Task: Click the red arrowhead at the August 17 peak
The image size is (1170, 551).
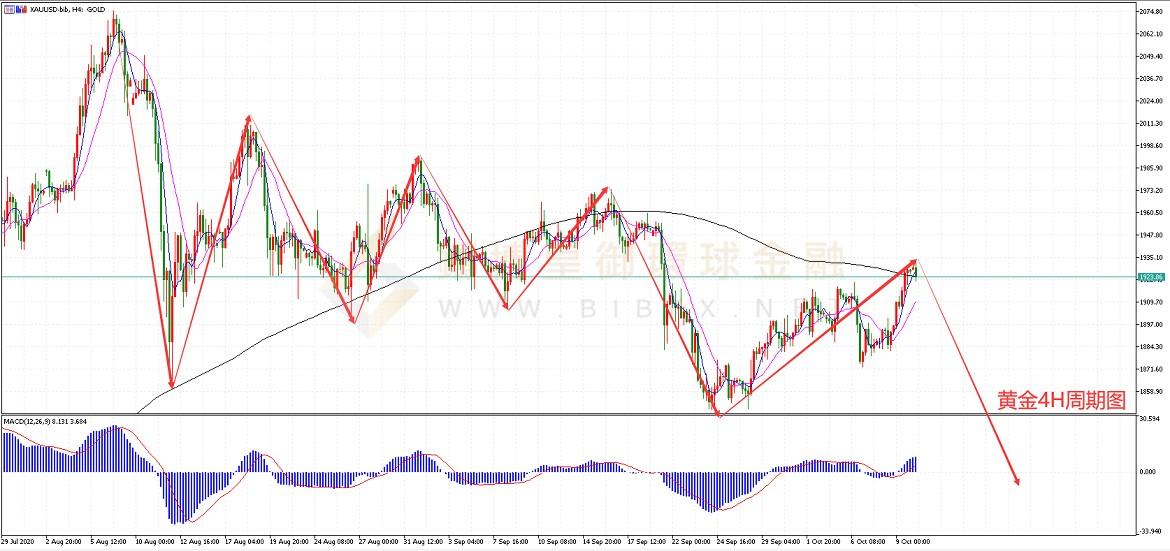Action: click(x=248, y=119)
